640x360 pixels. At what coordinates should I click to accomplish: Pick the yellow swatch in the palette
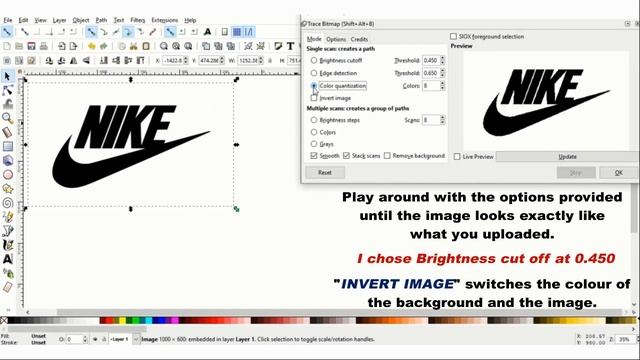122,320
